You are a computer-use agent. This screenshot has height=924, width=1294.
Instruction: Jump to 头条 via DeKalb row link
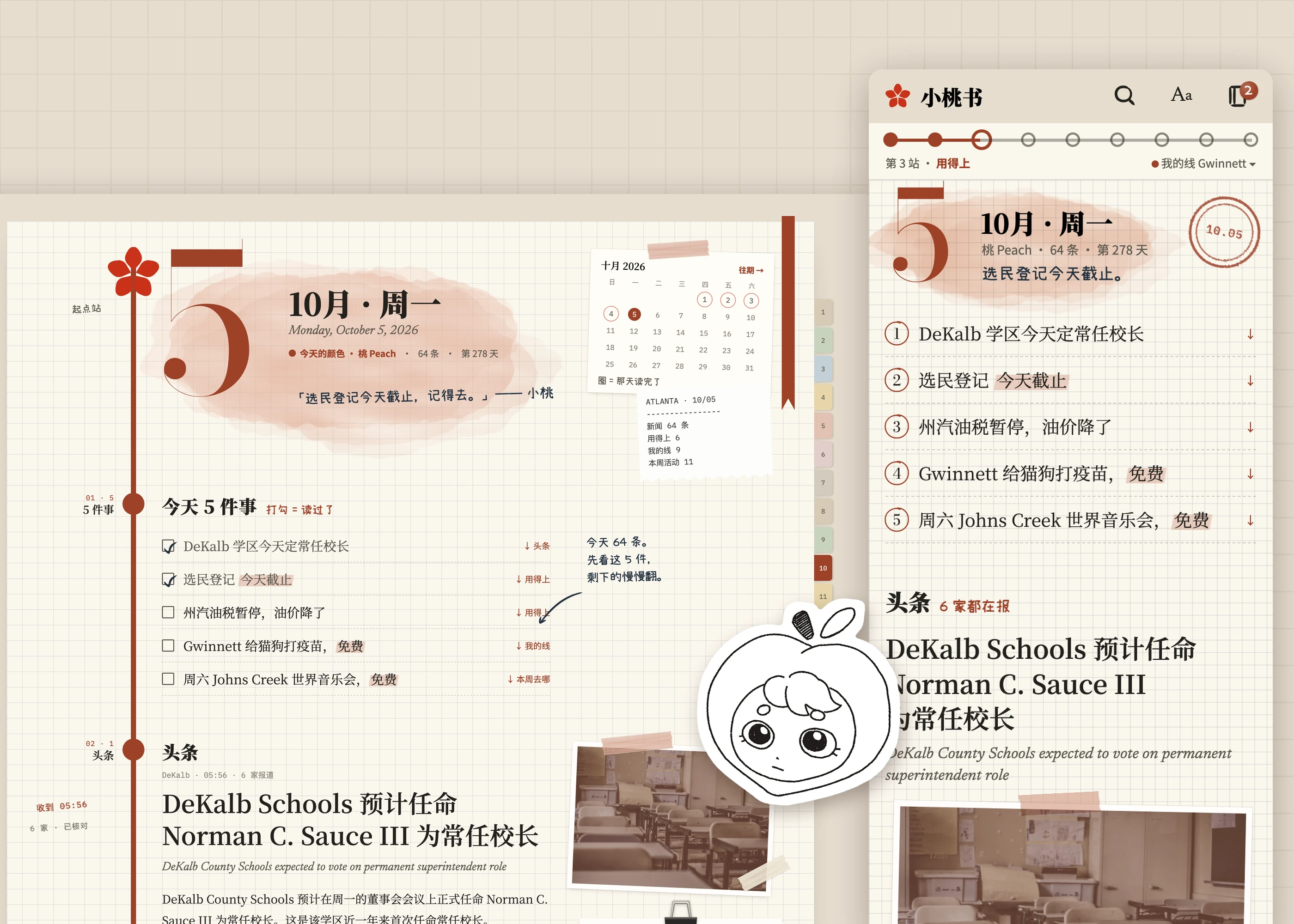pyautogui.click(x=537, y=546)
